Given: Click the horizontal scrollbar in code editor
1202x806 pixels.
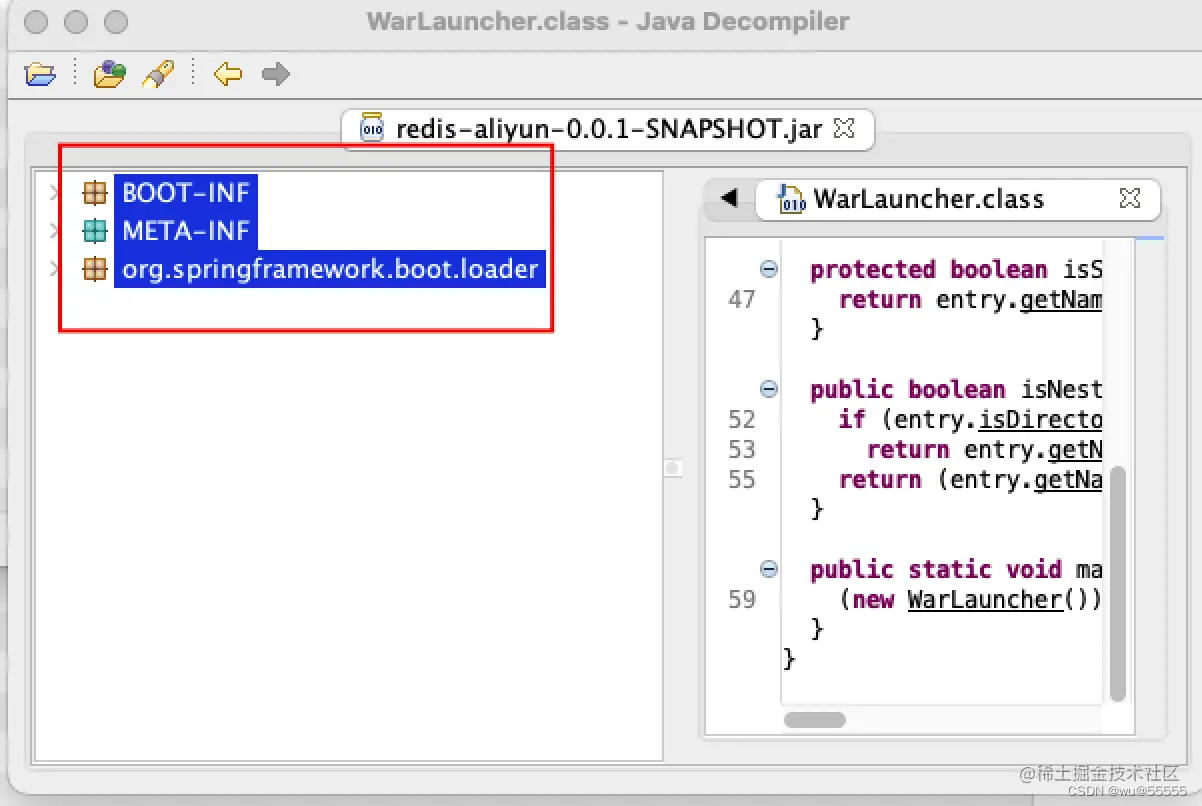Looking at the screenshot, I should 815,719.
